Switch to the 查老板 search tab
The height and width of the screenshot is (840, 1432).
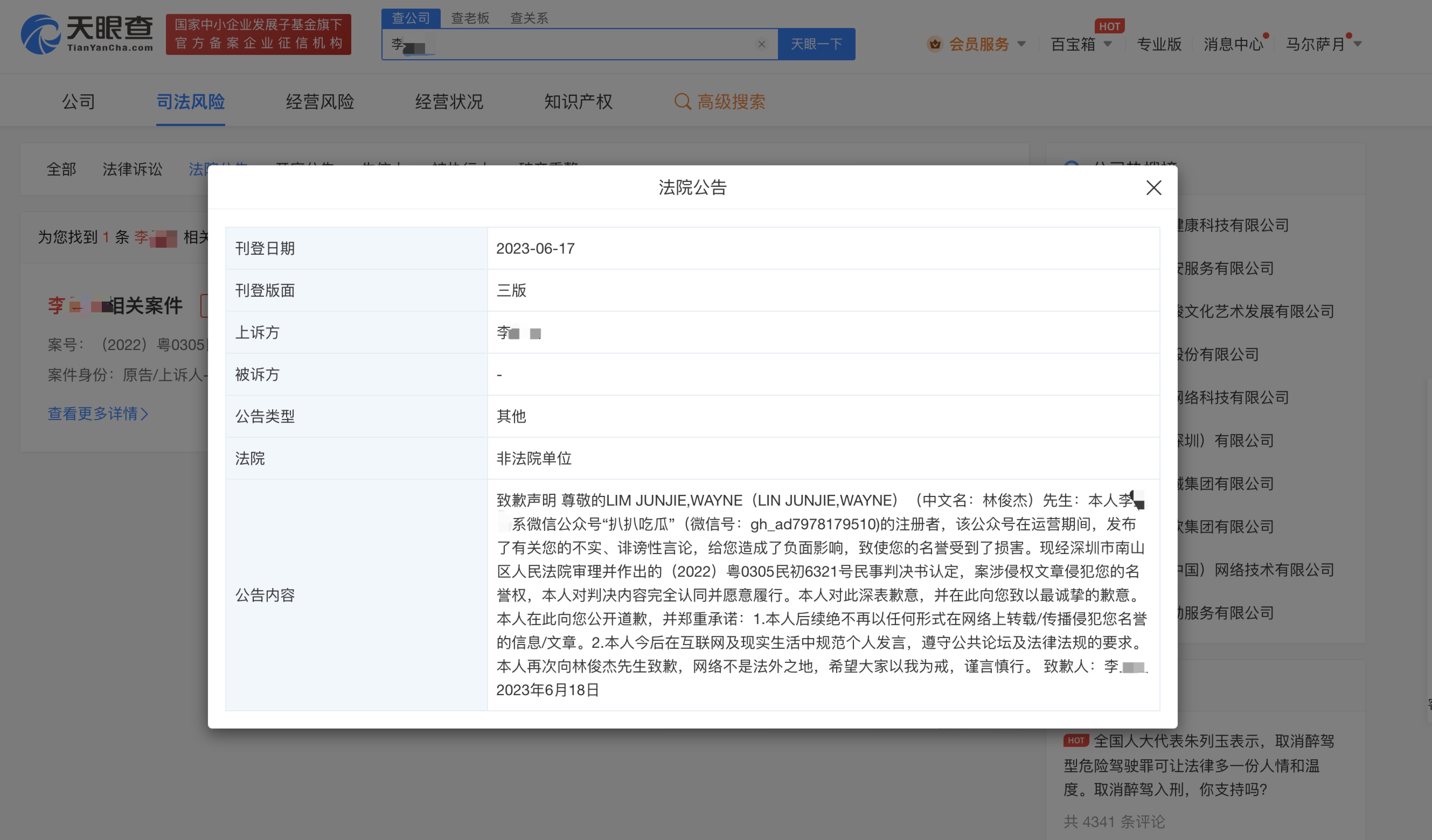click(470, 18)
